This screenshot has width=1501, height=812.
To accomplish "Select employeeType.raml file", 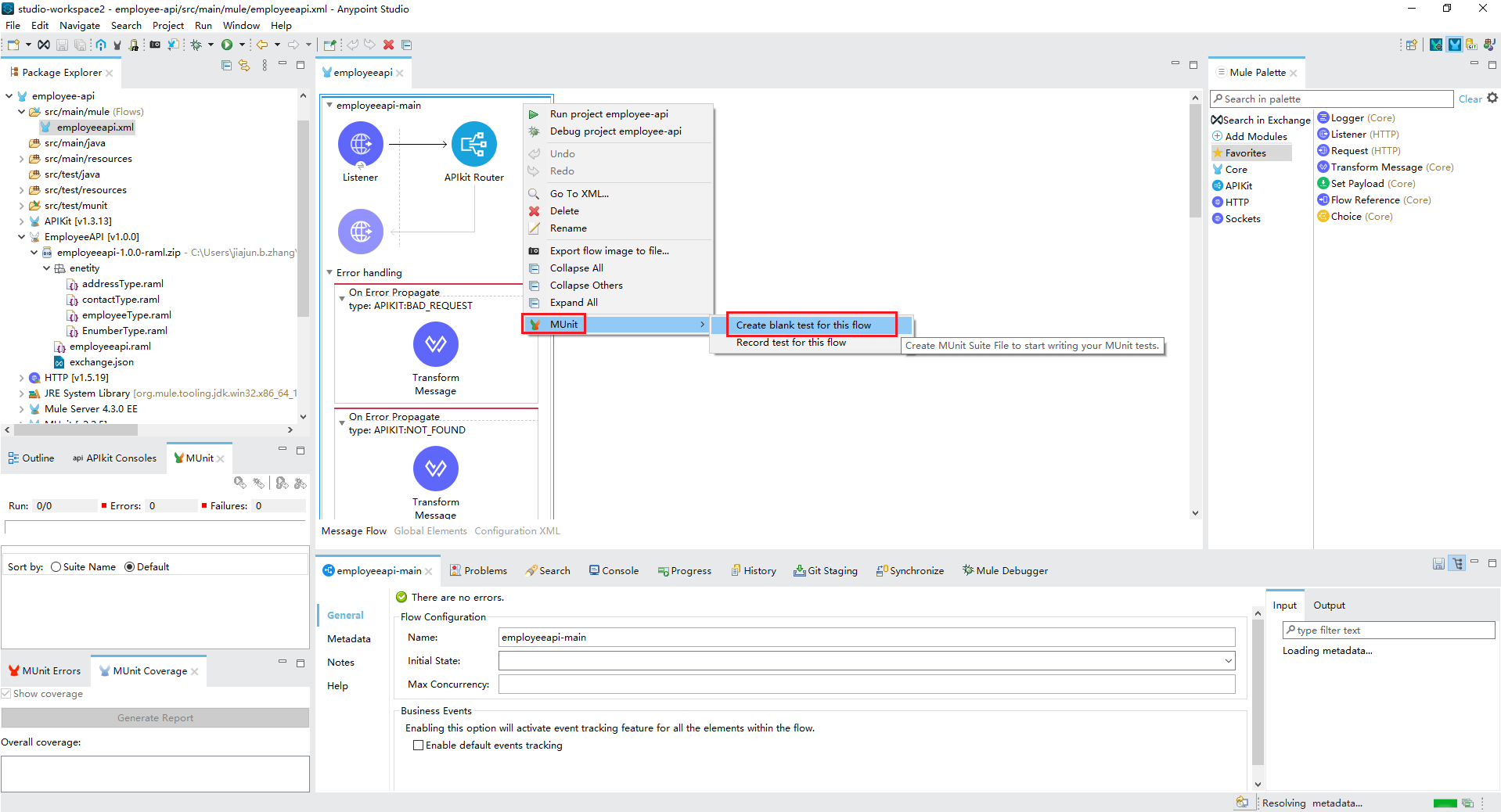I will 119,315.
